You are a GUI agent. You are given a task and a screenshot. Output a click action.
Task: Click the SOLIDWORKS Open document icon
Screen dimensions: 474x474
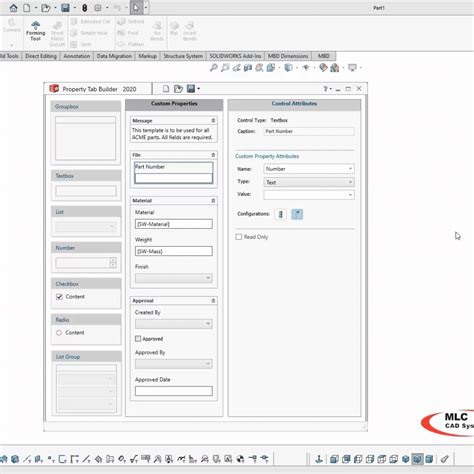point(46,8)
